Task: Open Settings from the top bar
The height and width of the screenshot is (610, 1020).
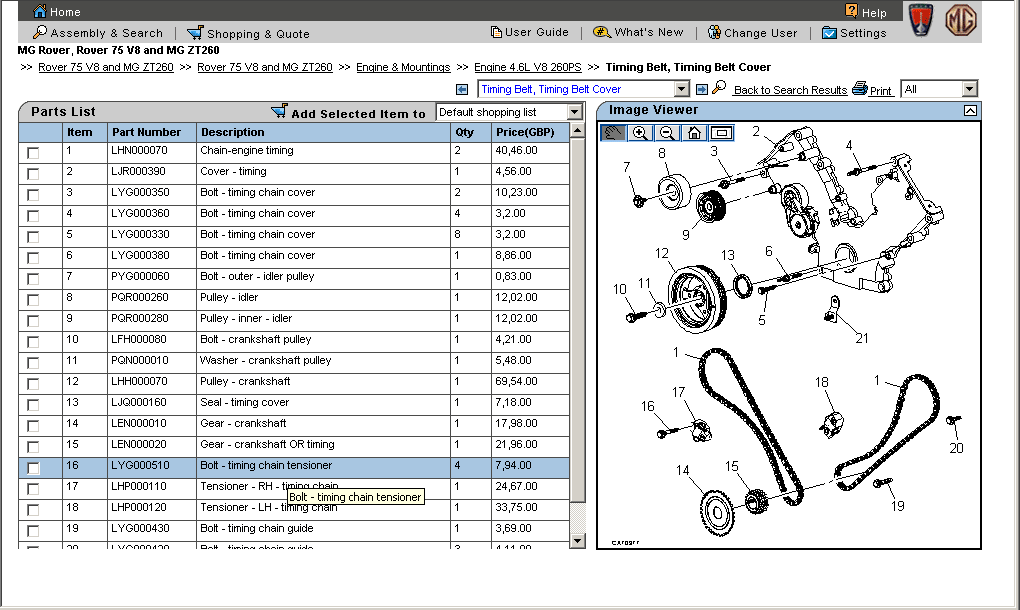Action: point(854,33)
